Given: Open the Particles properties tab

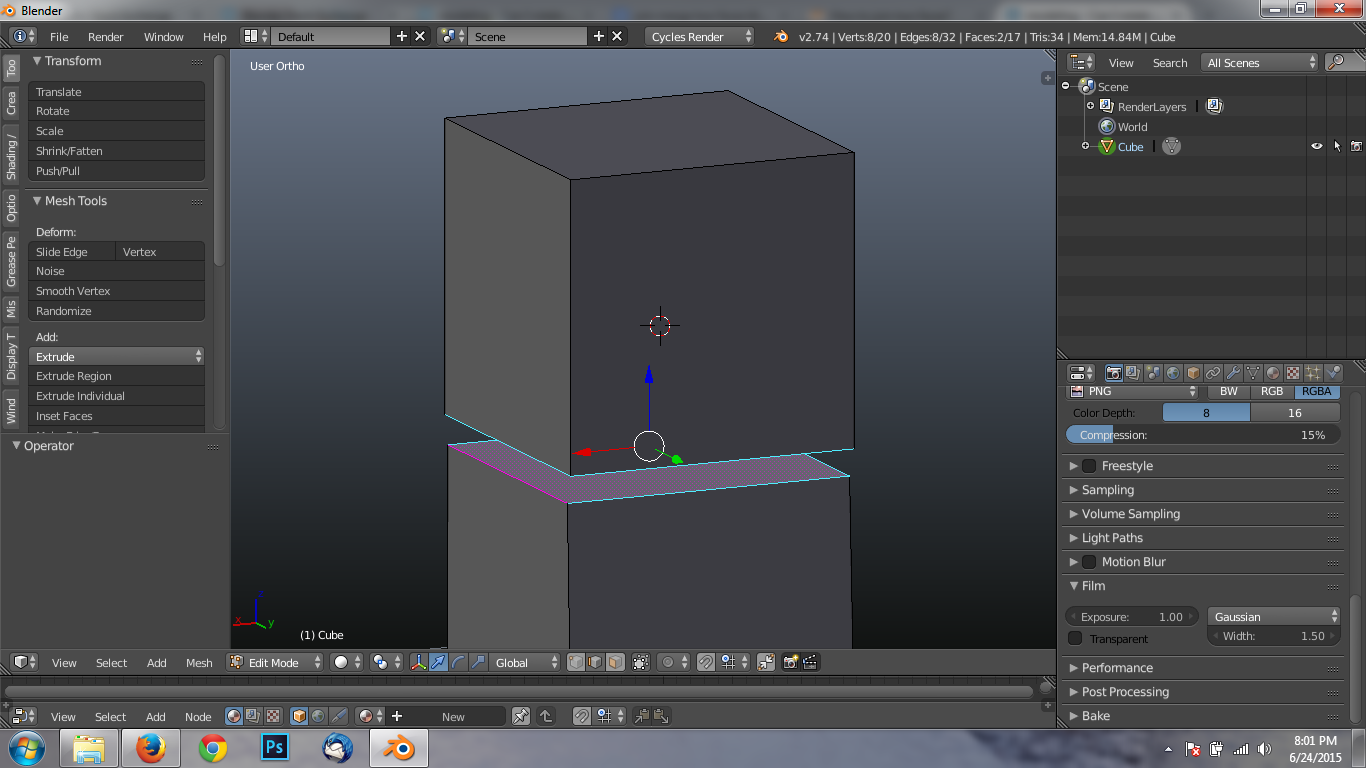Looking at the screenshot, I should [x=1313, y=372].
